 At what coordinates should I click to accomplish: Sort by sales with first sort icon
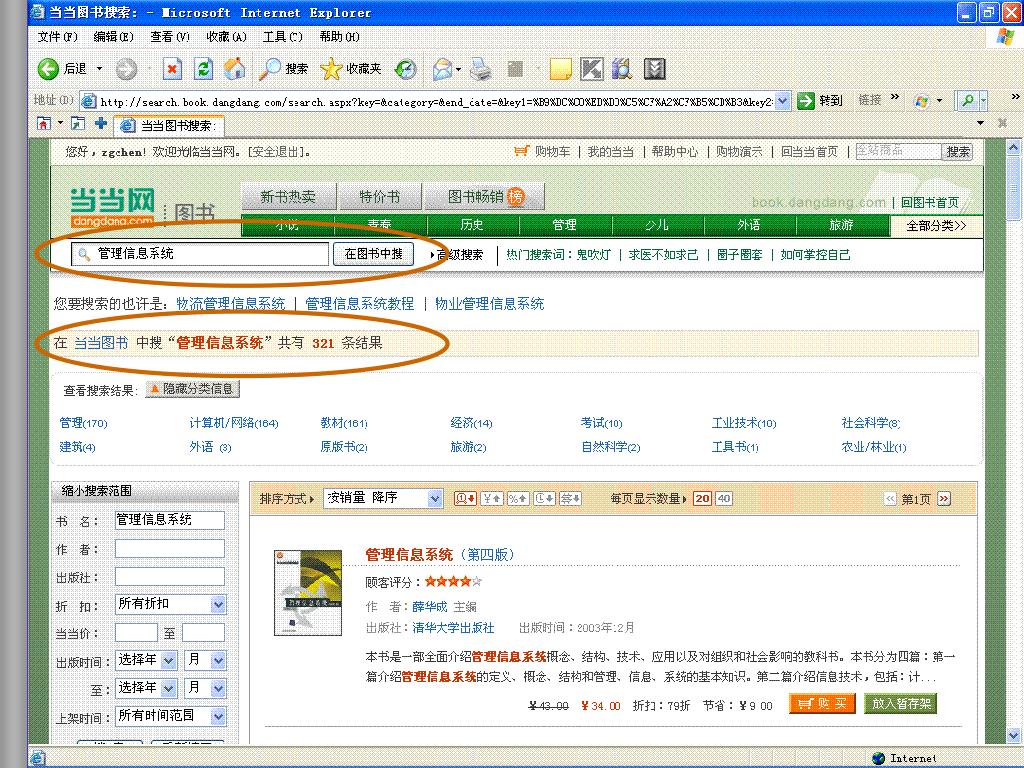pyautogui.click(x=465, y=499)
